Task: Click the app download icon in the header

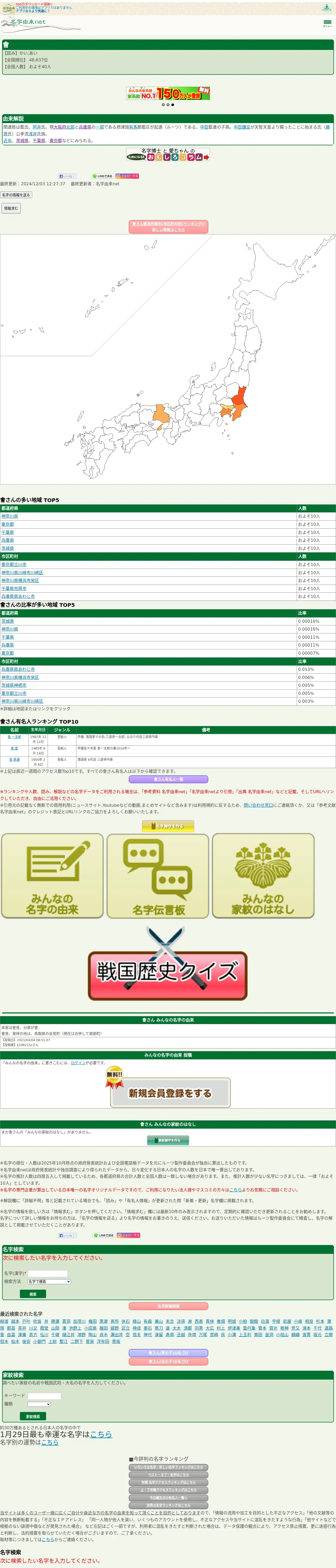Action: [x=326, y=7]
